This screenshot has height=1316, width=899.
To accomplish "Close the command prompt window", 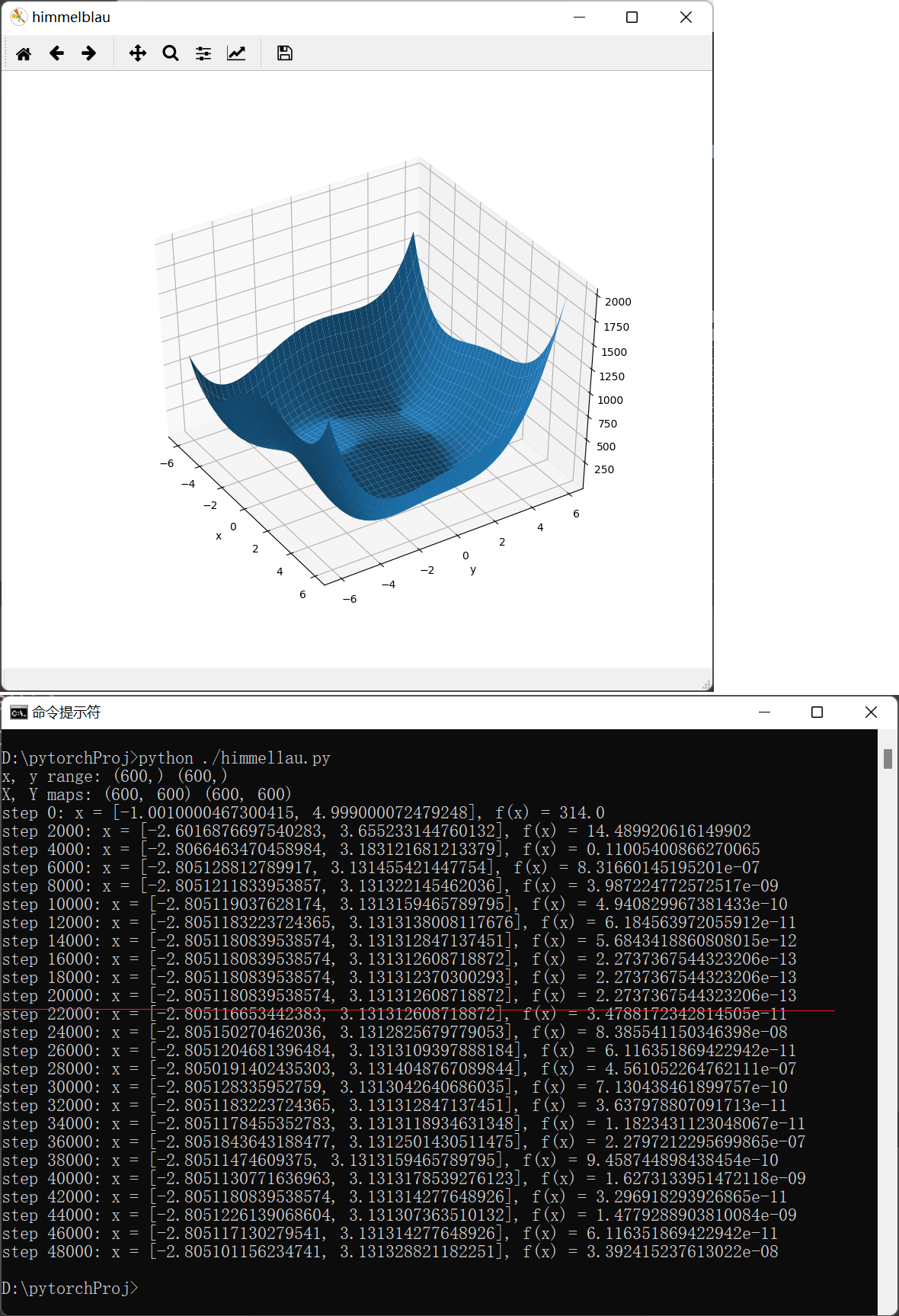I will pyautogui.click(x=871, y=712).
